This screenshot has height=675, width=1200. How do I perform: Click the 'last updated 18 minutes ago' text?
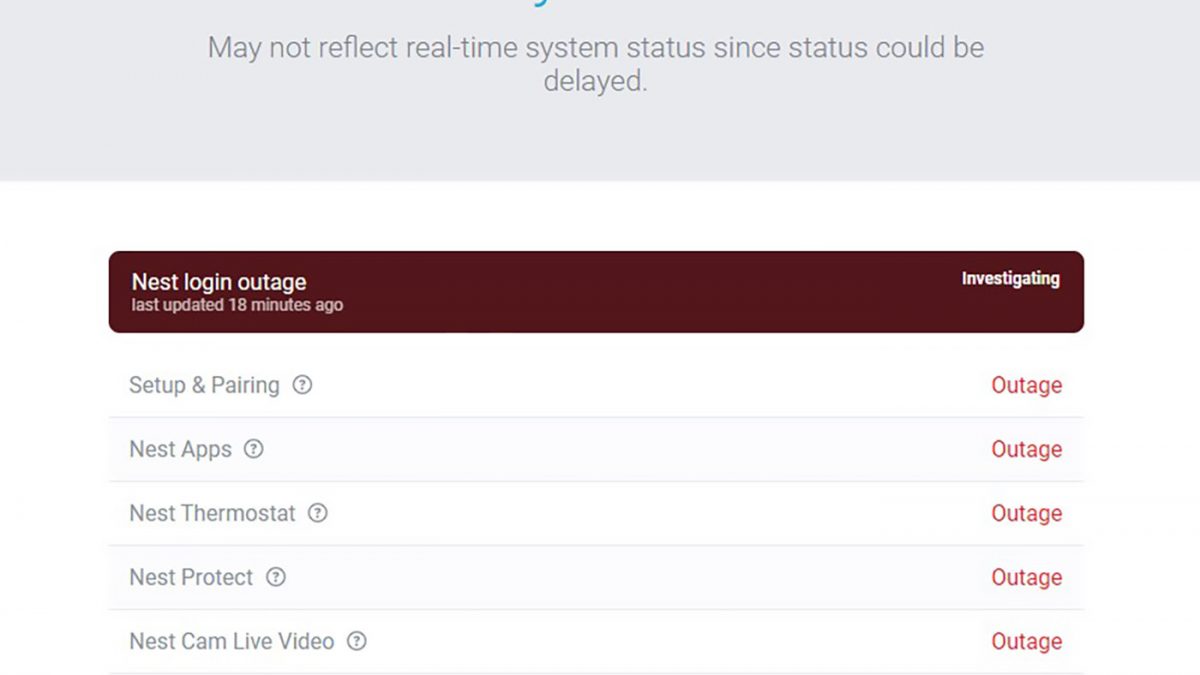point(237,305)
